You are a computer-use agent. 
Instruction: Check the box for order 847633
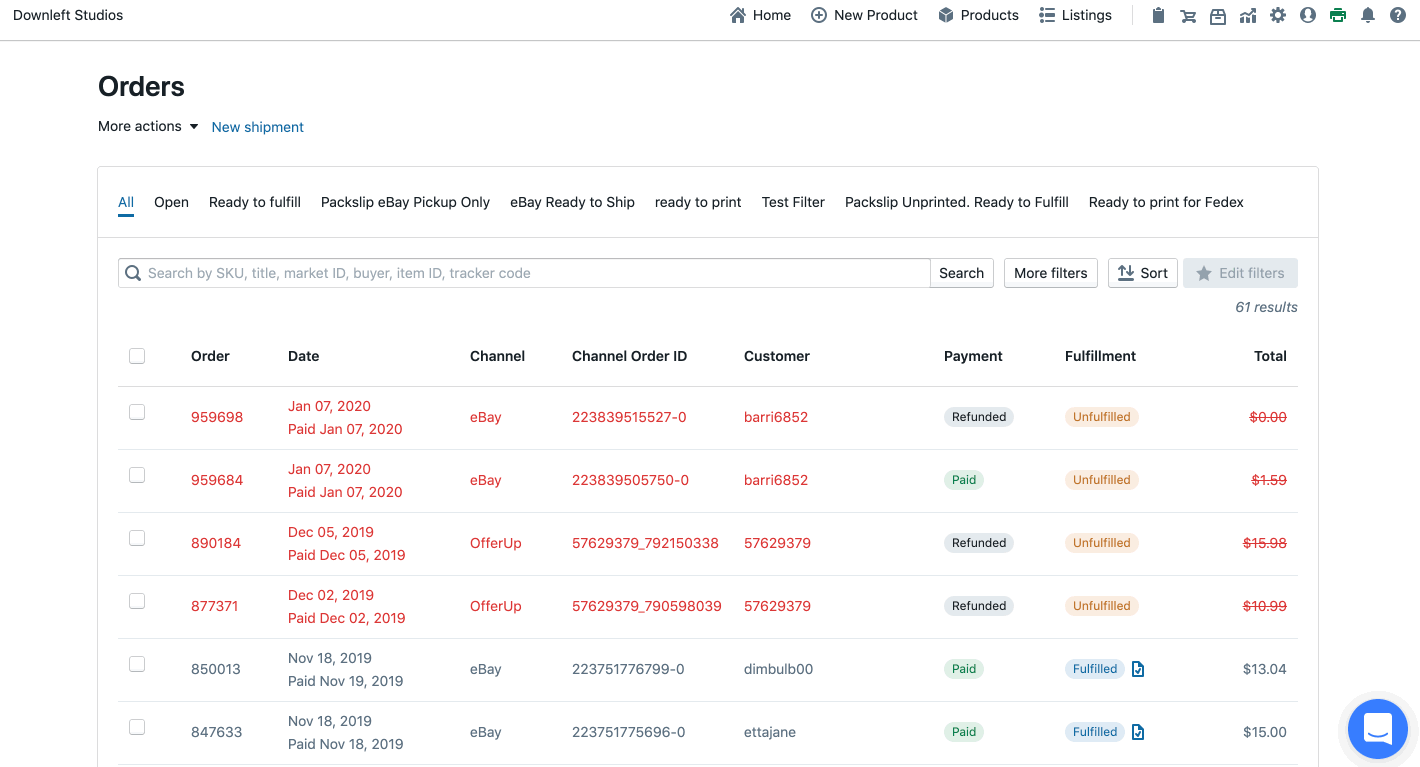point(137,727)
